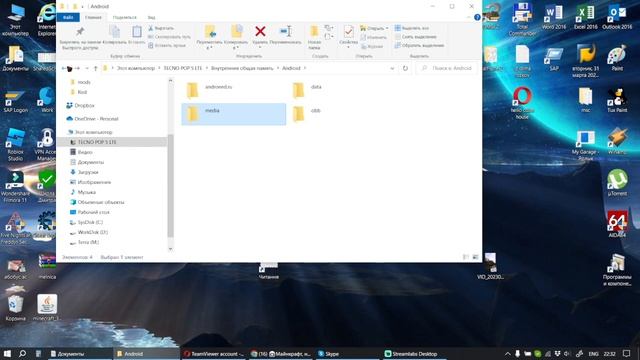The height and width of the screenshot is (360, 640).
Task: Click the navigation pane vertical scrollbar
Action: (171, 186)
